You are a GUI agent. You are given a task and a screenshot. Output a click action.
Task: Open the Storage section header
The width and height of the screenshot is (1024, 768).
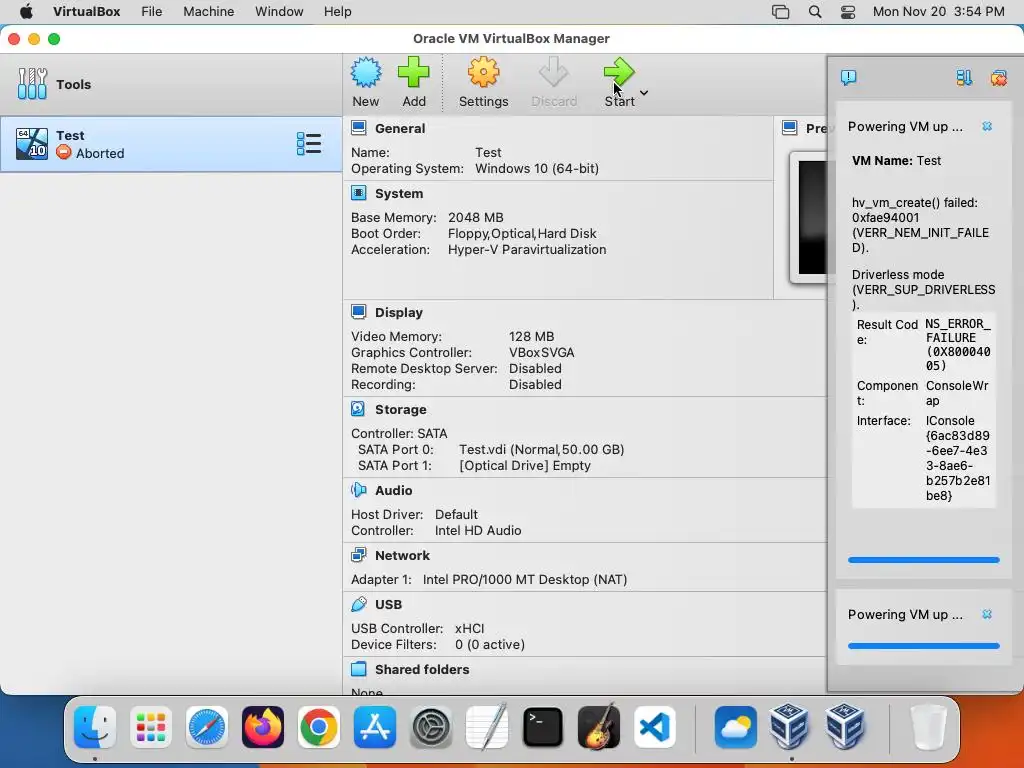click(400, 409)
